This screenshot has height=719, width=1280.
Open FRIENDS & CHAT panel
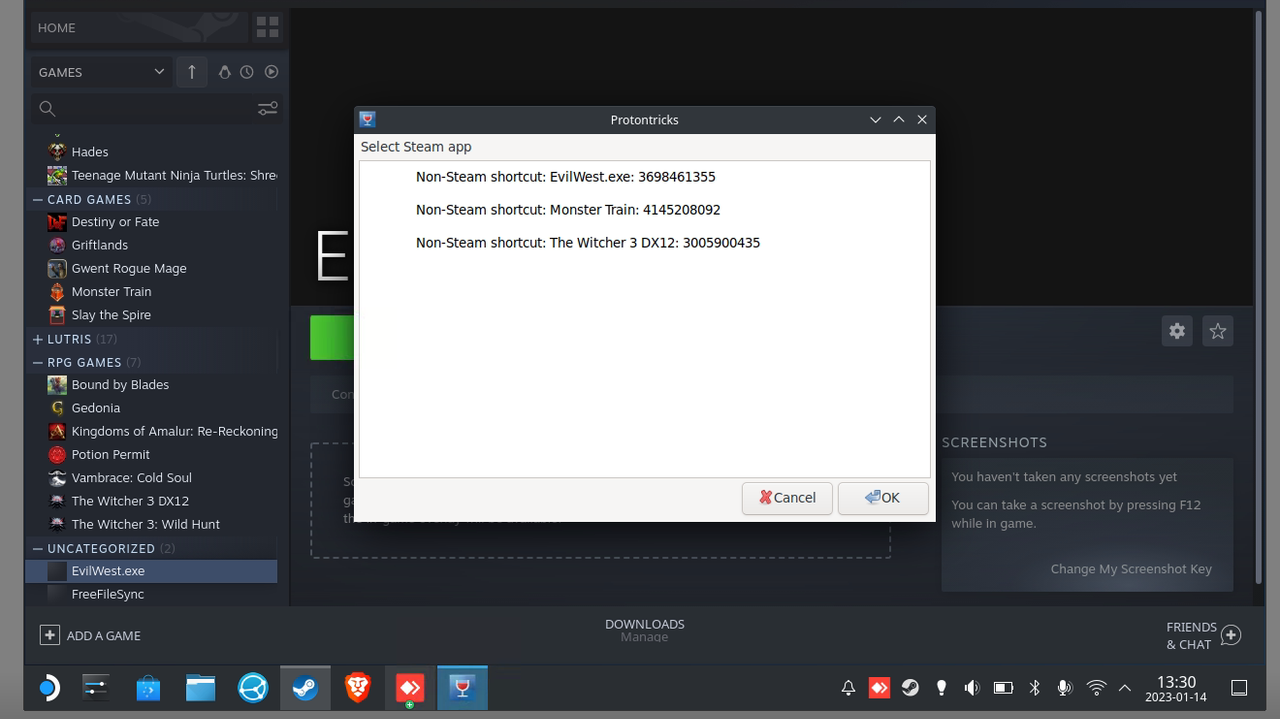[x=1203, y=636]
